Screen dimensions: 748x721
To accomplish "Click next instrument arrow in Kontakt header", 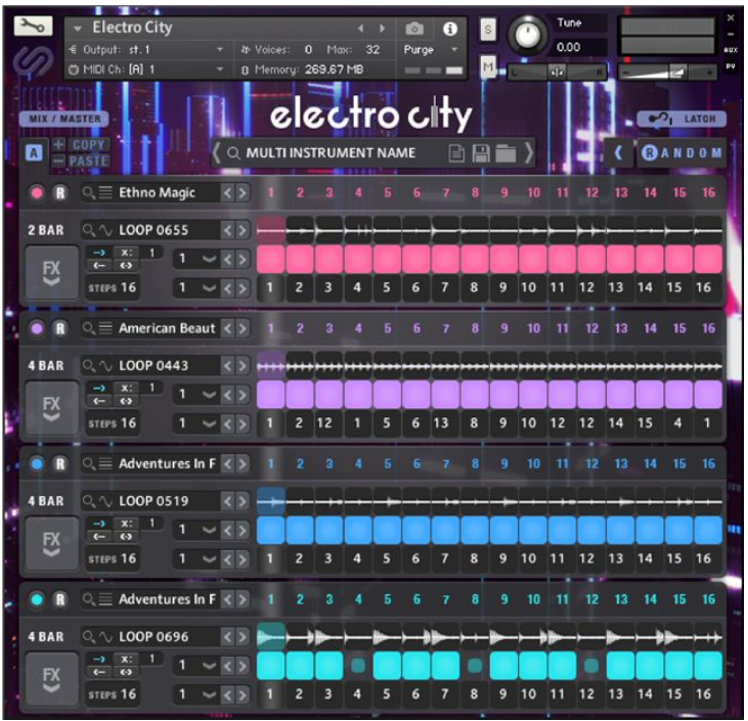I will click(x=382, y=29).
